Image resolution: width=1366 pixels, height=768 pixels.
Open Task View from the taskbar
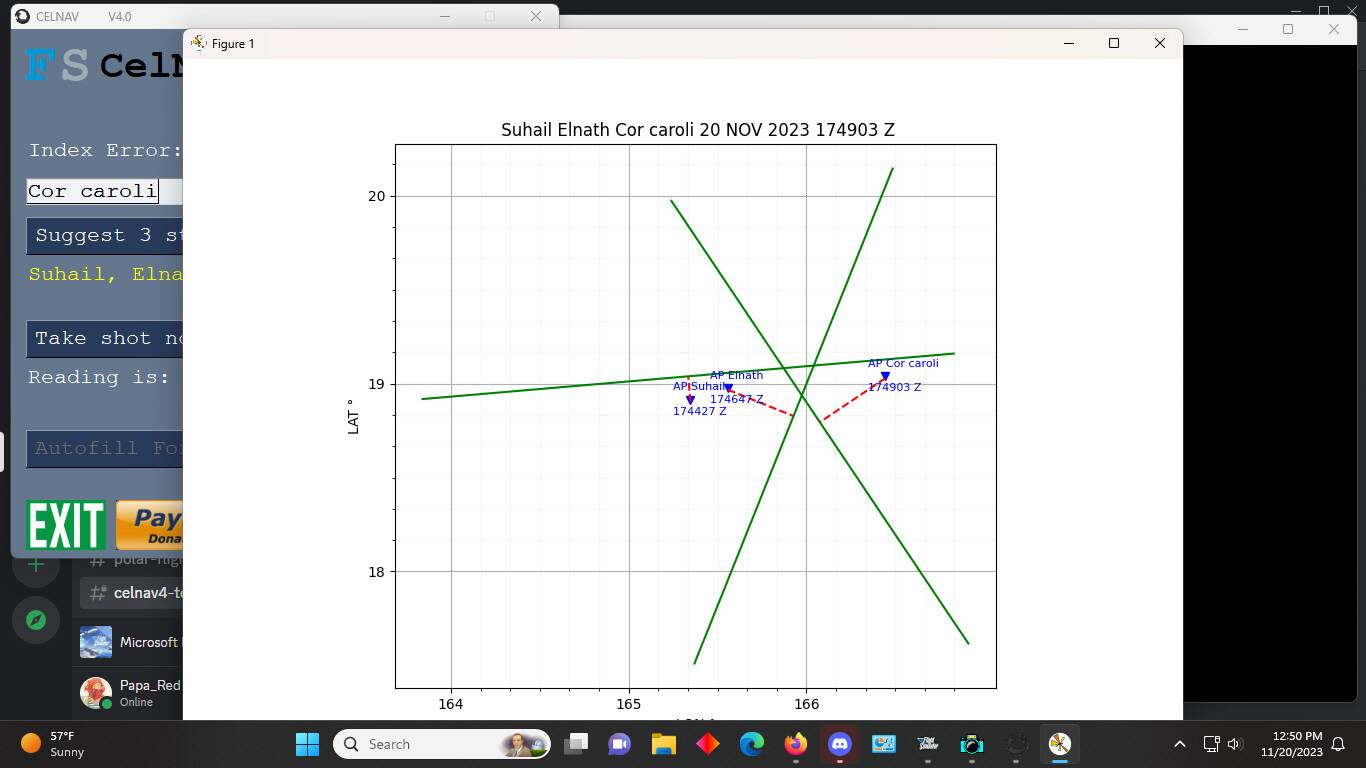point(576,744)
